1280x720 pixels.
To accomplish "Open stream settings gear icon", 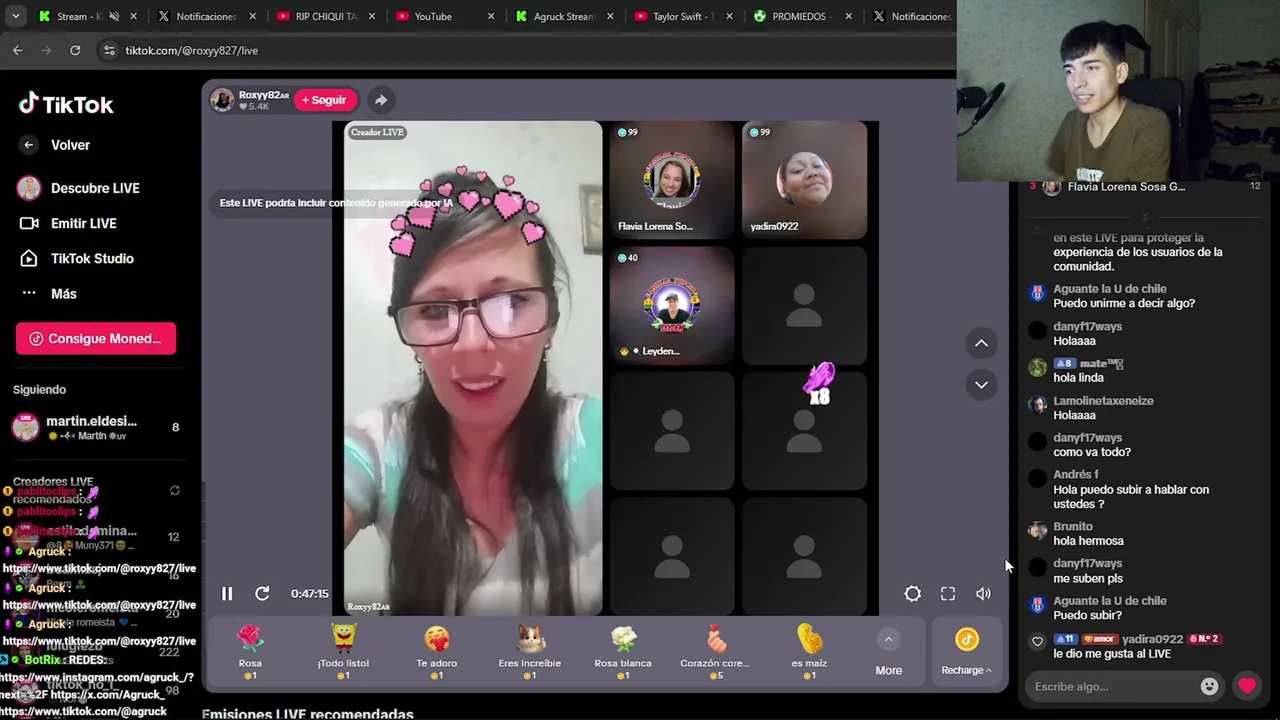I will click(x=913, y=594).
